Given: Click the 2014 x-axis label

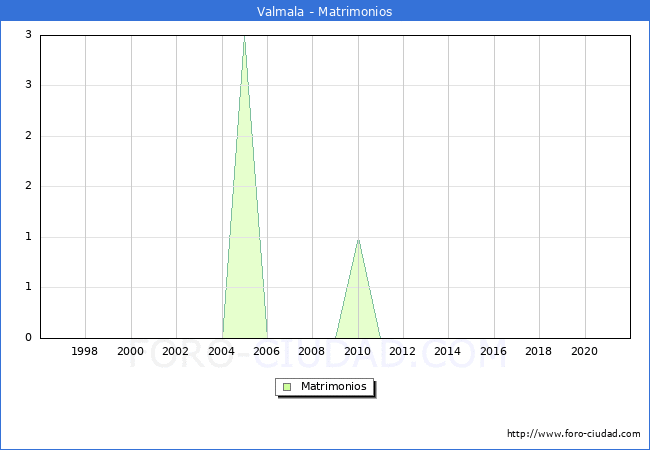Looking at the screenshot, I should coord(448,351).
